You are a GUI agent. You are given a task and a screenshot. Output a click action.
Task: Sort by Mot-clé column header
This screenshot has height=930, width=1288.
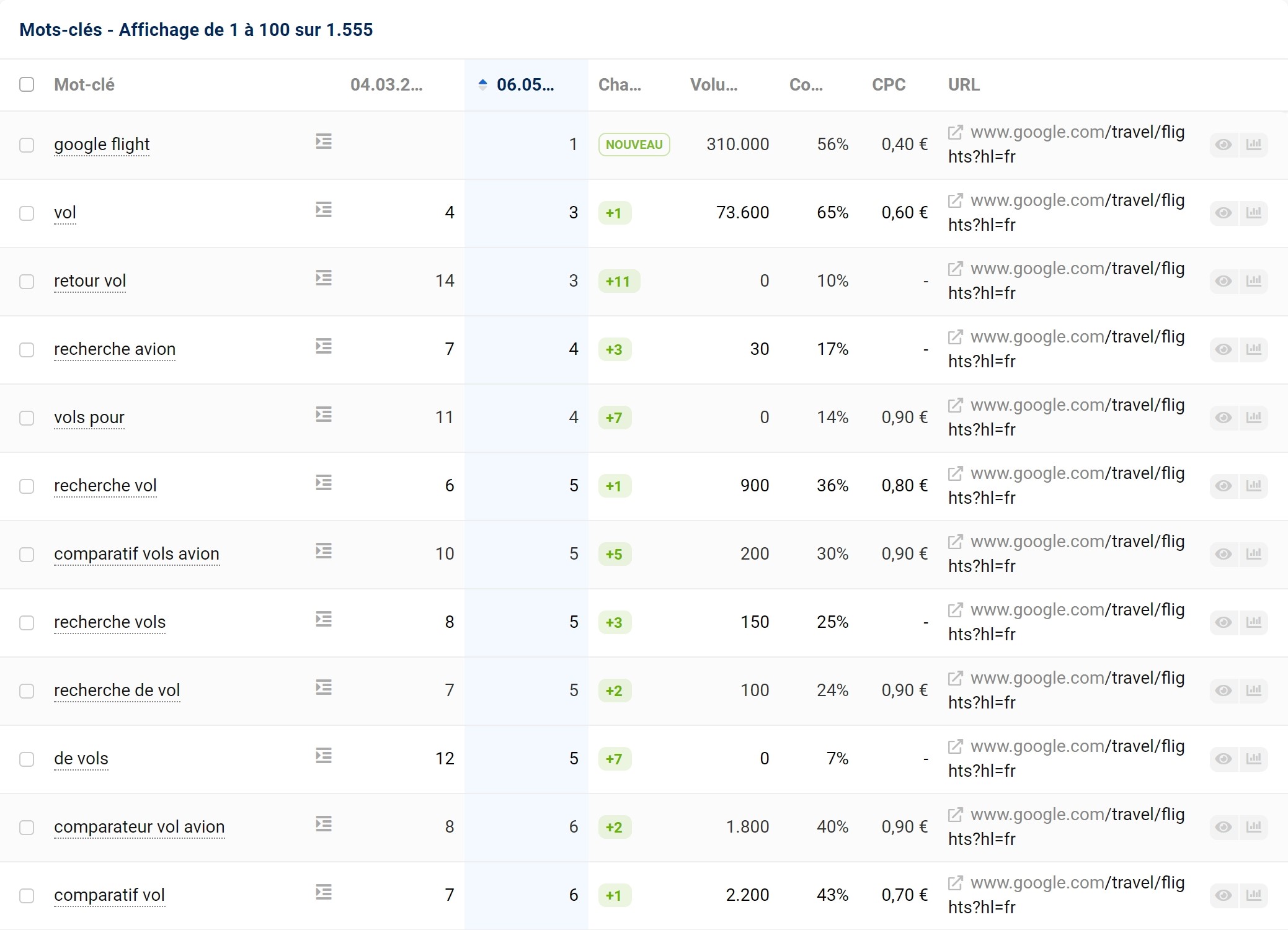tap(84, 85)
